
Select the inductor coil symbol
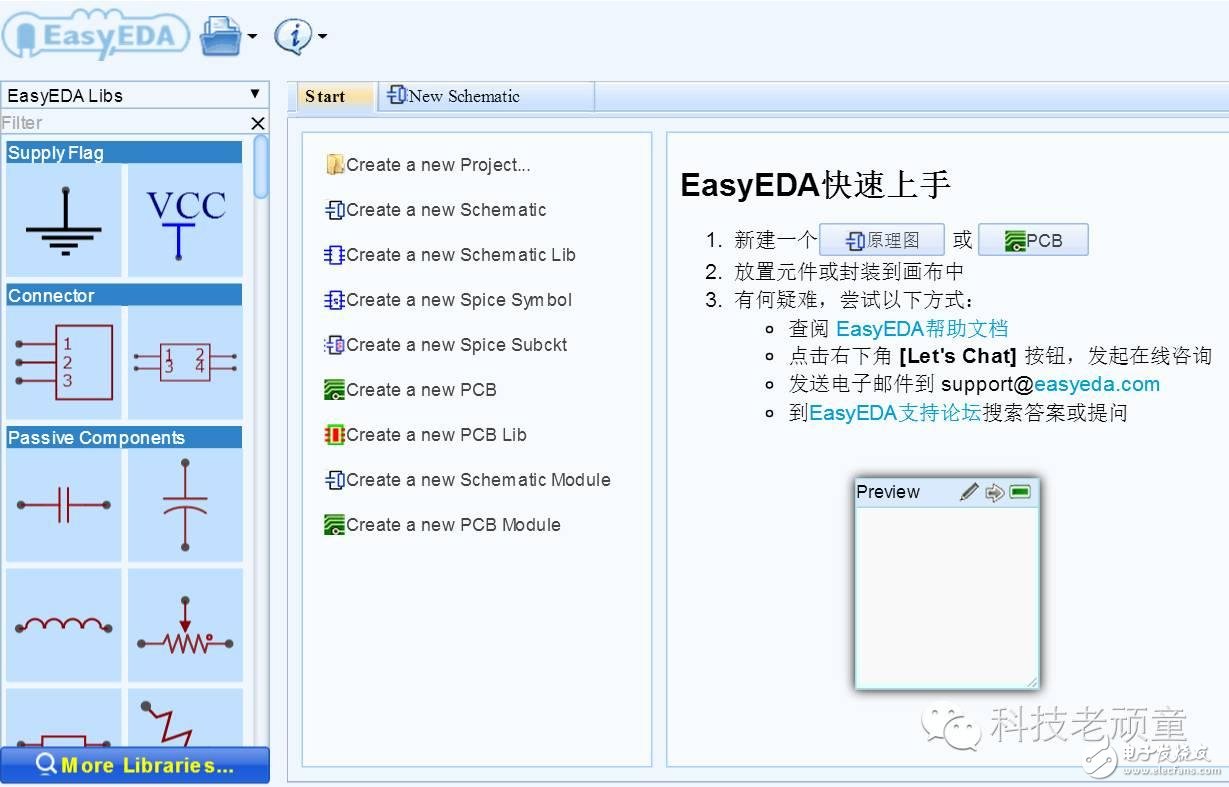[x=64, y=625]
